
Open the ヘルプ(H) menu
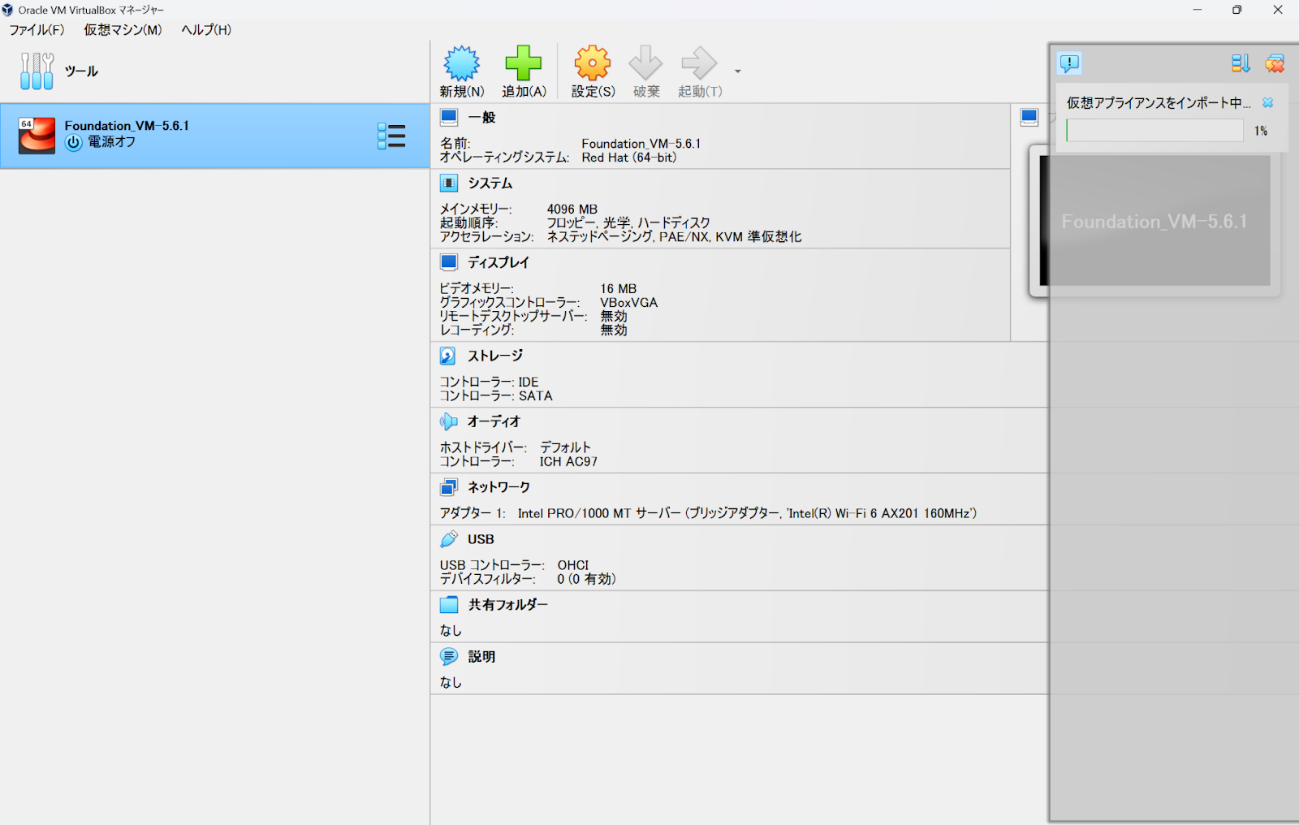click(206, 30)
